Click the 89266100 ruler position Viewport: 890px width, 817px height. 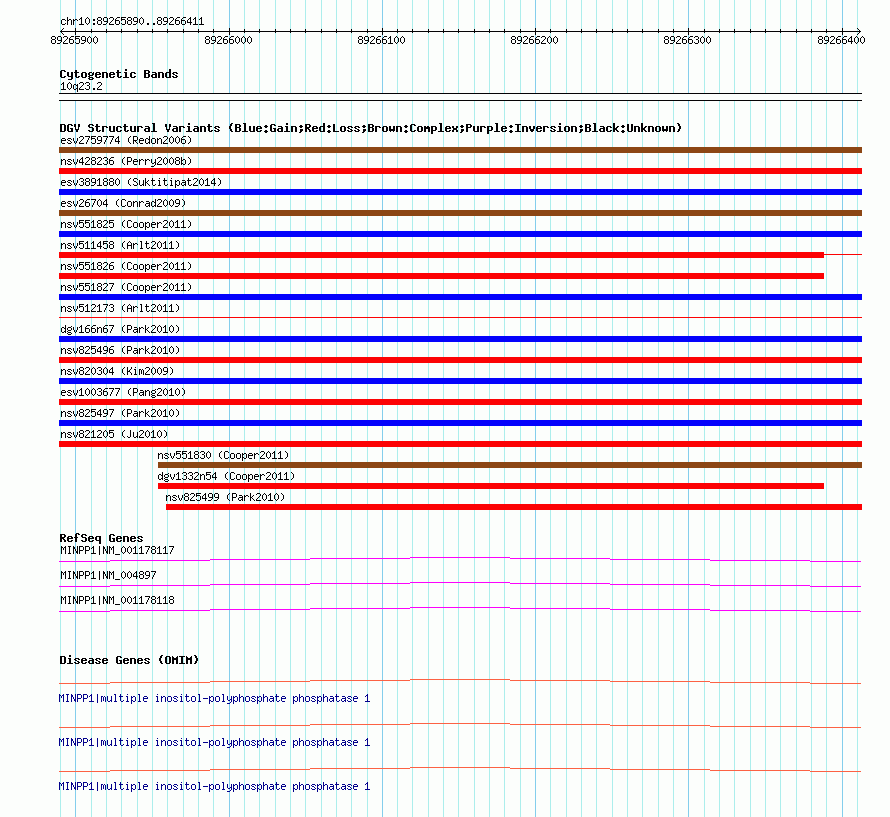coord(381,40)
